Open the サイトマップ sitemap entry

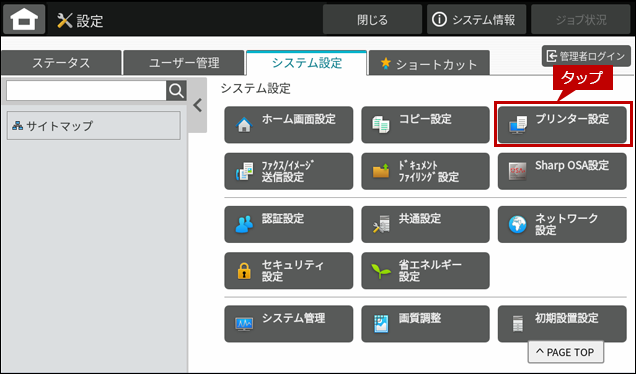click(x=94, y=126)
